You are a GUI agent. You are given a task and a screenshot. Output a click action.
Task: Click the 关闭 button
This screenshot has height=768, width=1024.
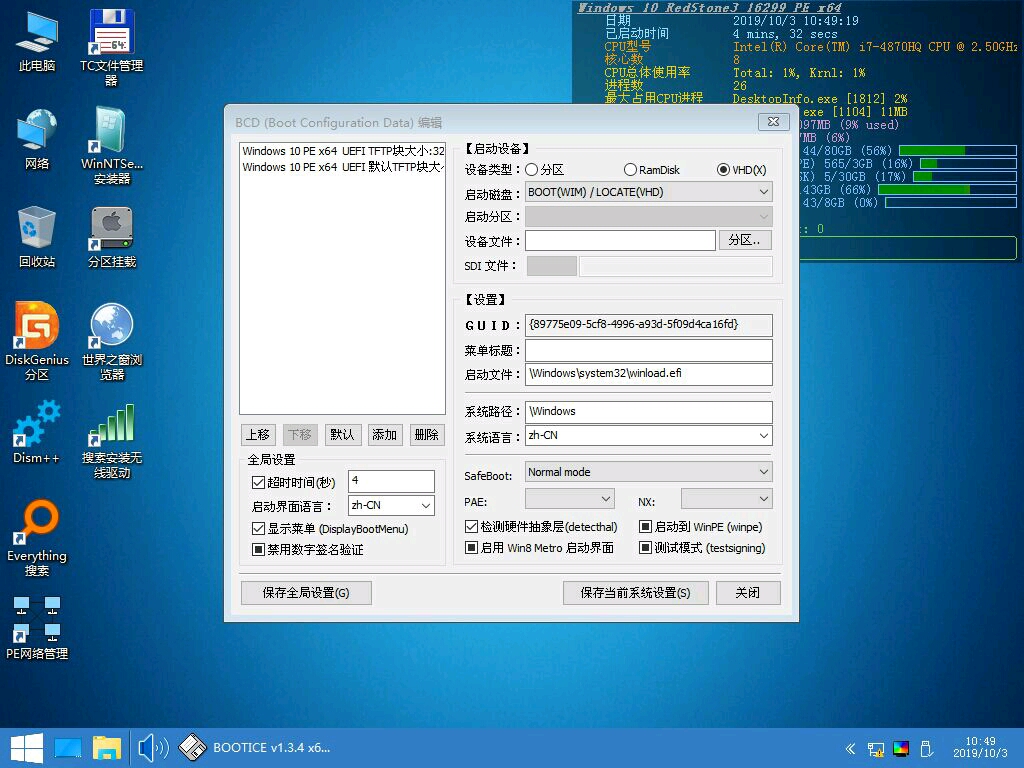coord(748,593)
